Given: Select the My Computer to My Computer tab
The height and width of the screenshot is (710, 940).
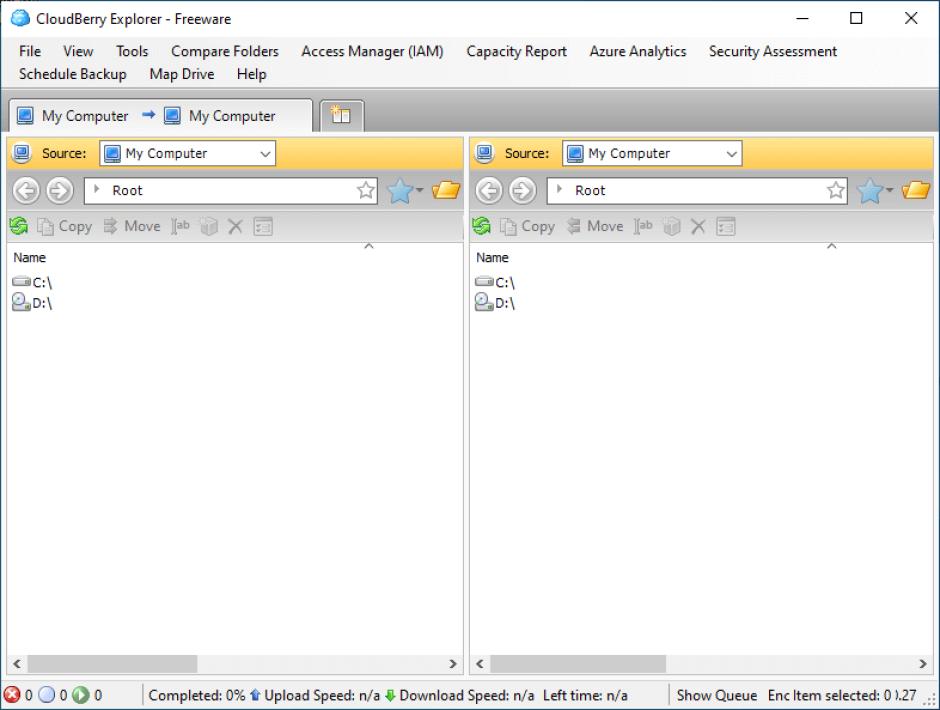Looking at the screenshot, I should tap(161, 115).
